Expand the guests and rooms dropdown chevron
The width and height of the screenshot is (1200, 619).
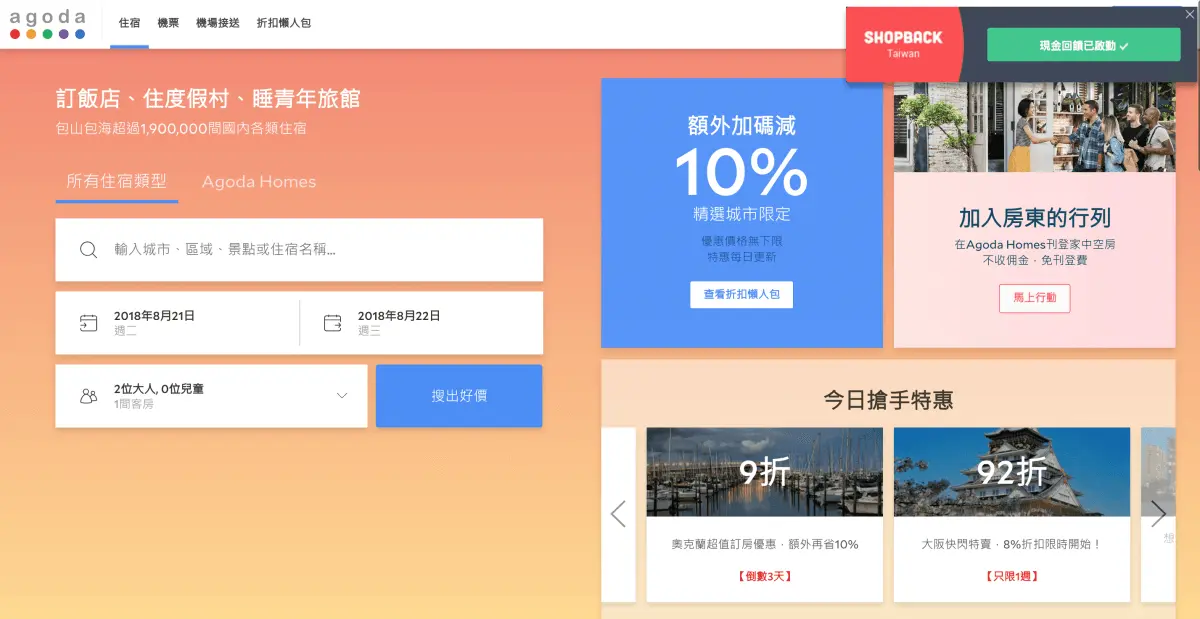click(x=342, y=396)
